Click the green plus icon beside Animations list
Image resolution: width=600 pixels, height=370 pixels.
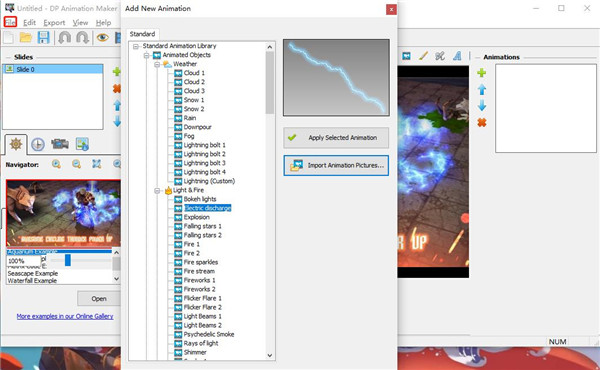click(482, 73)
